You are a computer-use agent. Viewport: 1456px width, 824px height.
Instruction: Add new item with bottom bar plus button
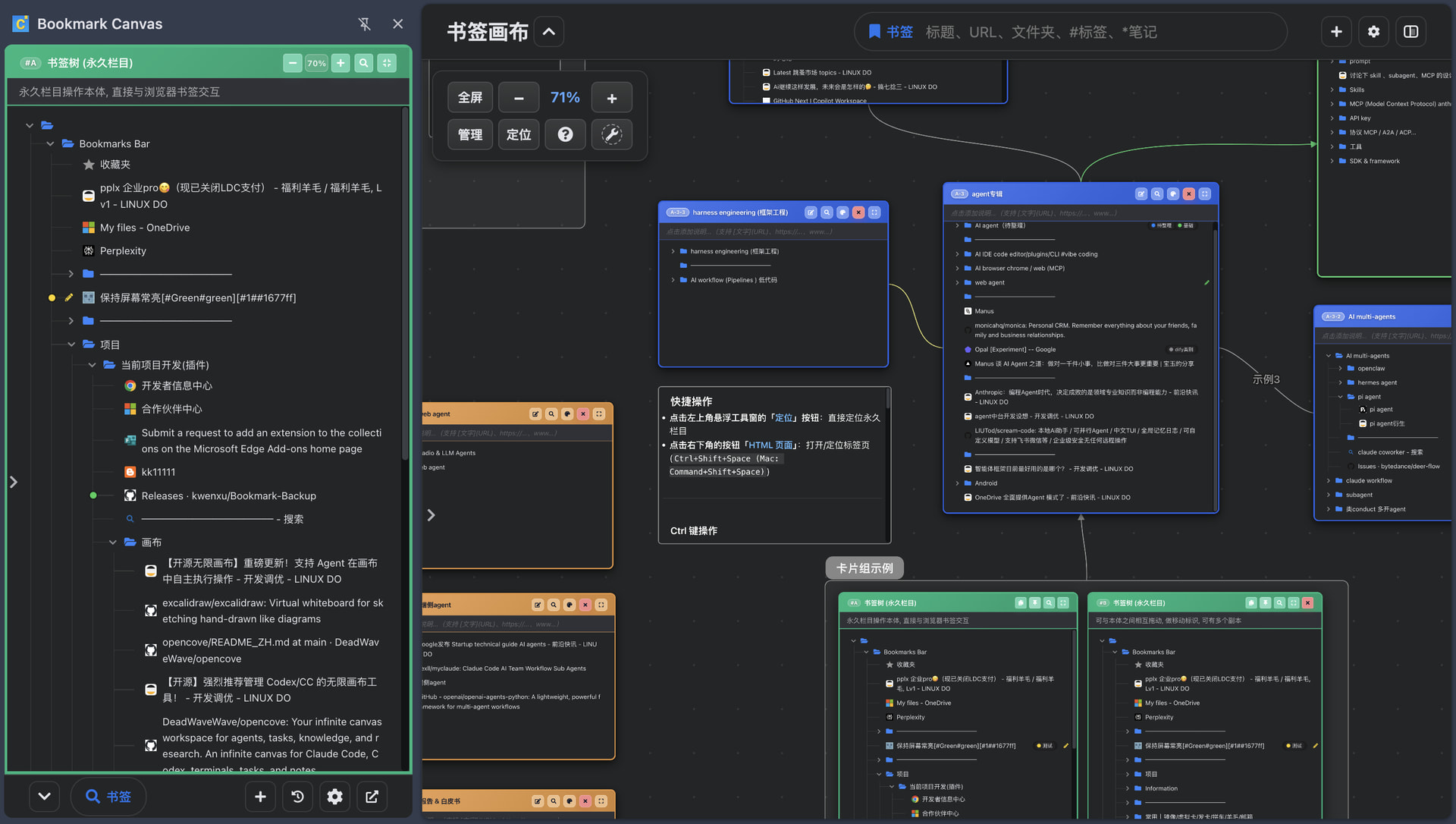pyautogui.click(x=260, y=797)
